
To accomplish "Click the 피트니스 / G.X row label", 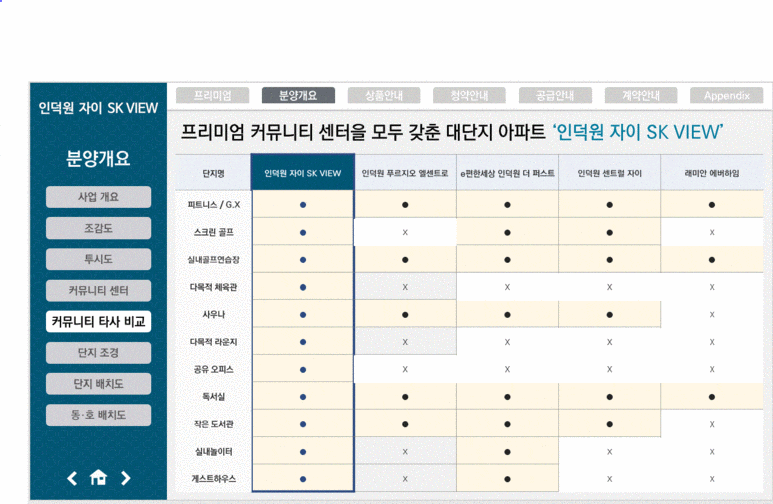I will [x=213, y=205].
